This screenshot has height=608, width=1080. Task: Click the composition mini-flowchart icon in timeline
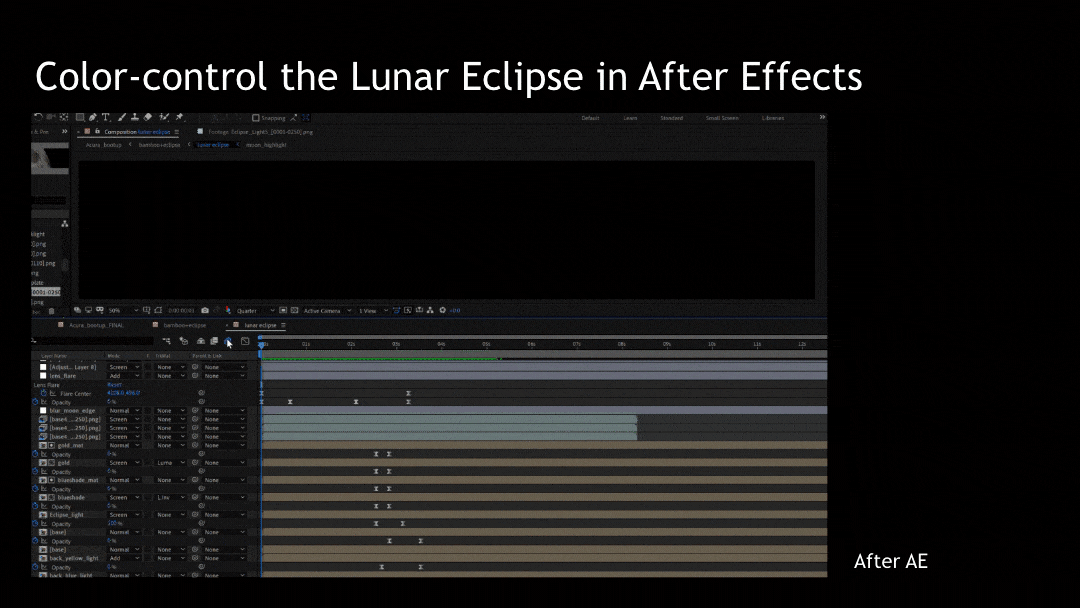166,342
